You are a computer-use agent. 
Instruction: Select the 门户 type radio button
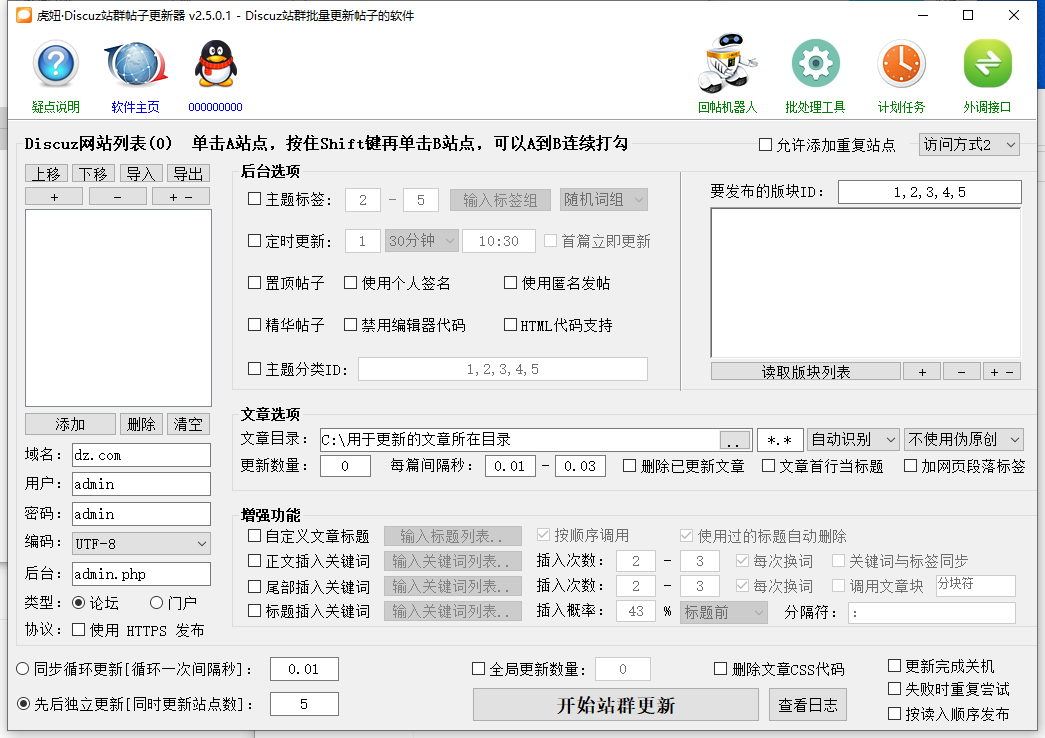(x=157, y=603)
